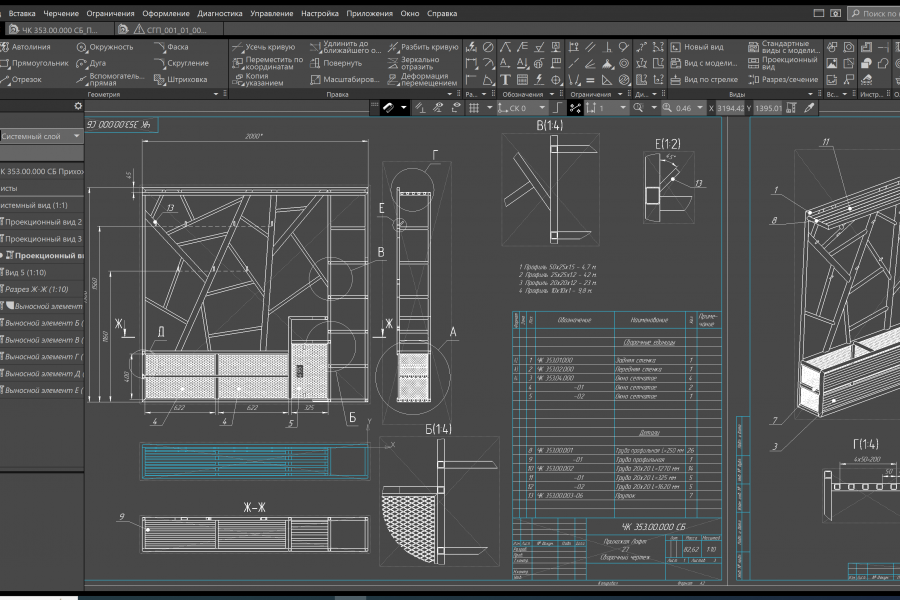Open the tree panel settings gear
900x600 pixels.
click(x=78, y=106)
